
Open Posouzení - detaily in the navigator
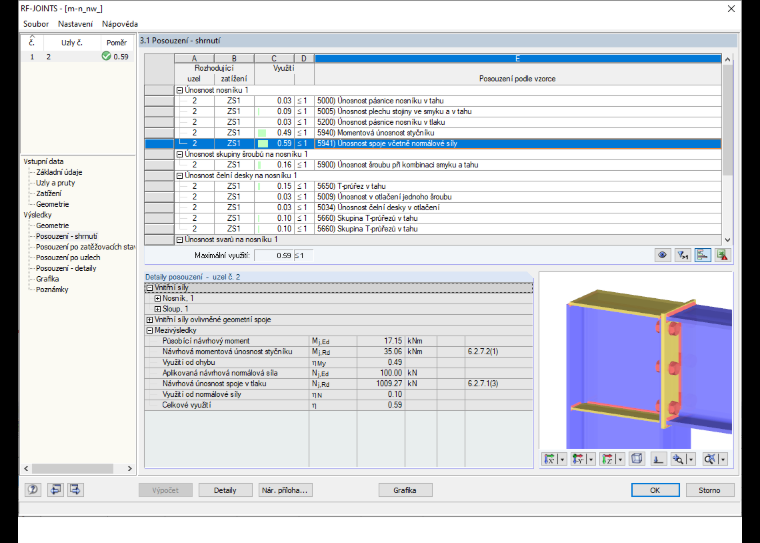pyautogui.click(x=66, y=268)
